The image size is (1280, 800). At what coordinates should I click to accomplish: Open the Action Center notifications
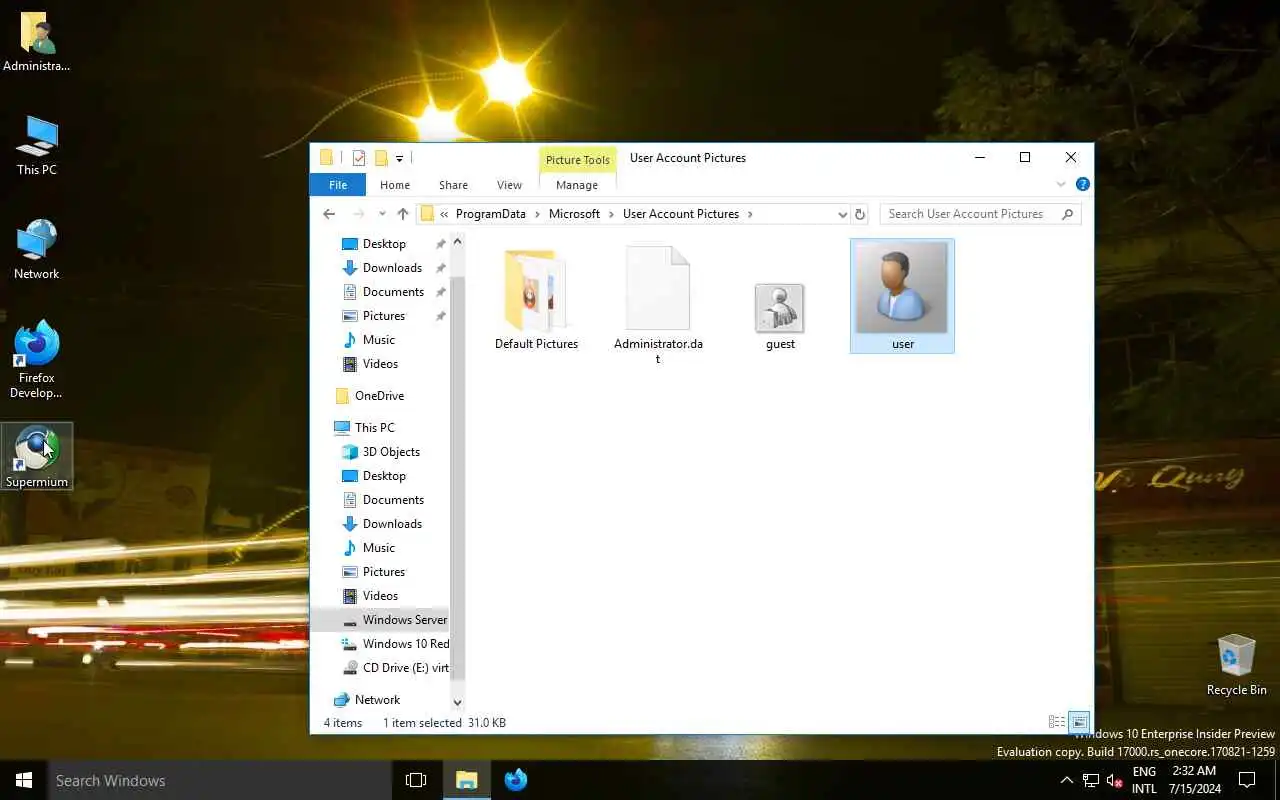(1247, 780)
